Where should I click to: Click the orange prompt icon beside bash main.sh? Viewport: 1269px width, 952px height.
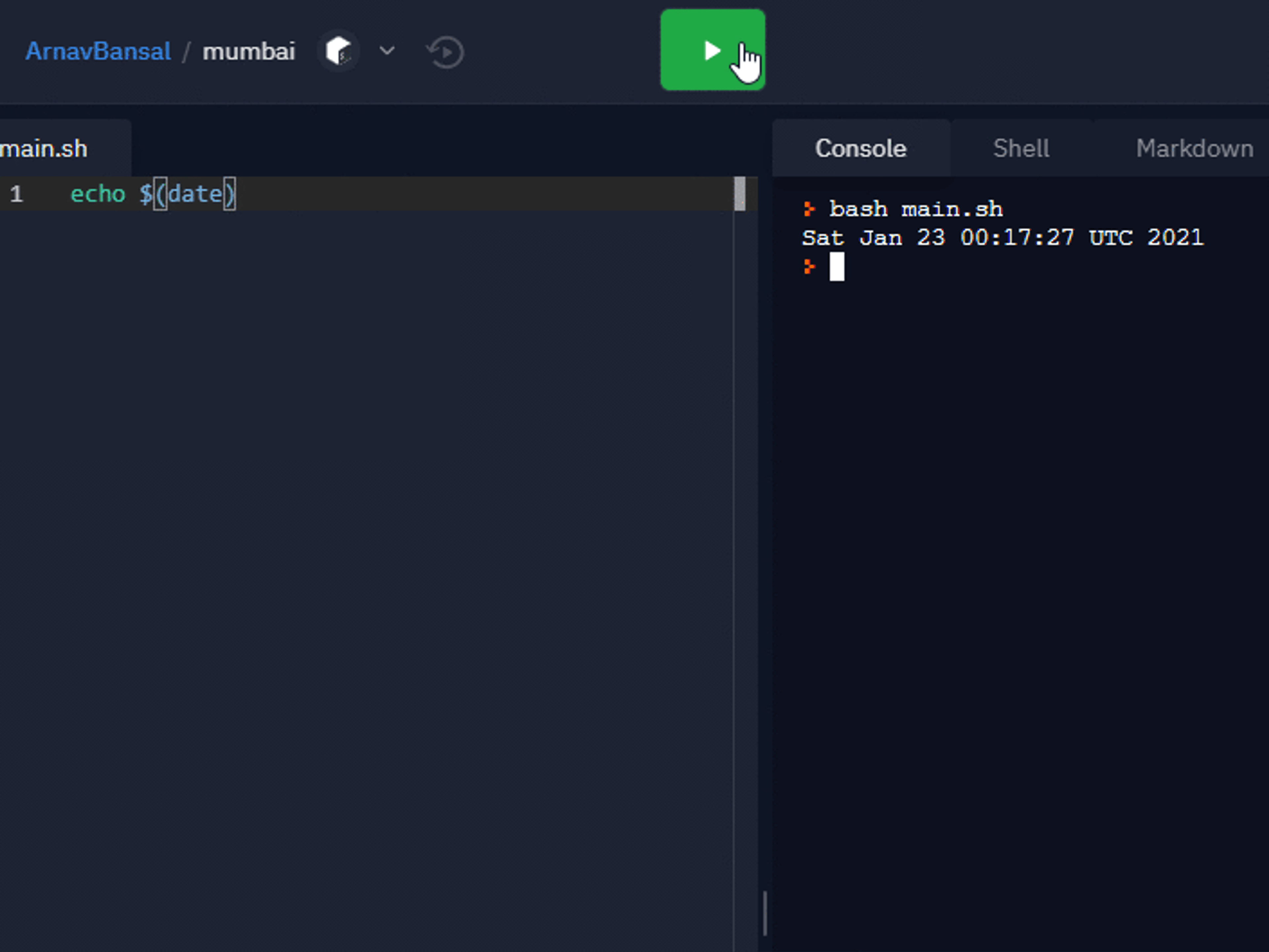[x=809, y=209]
